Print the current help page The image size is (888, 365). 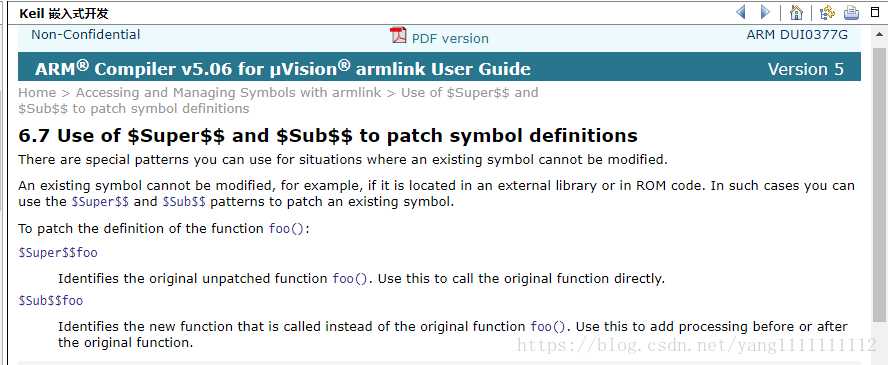[x=851, y=12]
